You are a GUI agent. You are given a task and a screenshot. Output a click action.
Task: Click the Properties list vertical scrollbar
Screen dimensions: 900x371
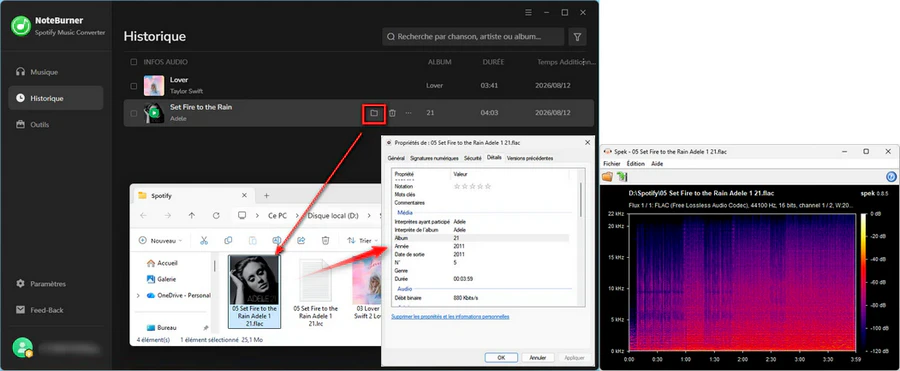(x=581, y=200)
